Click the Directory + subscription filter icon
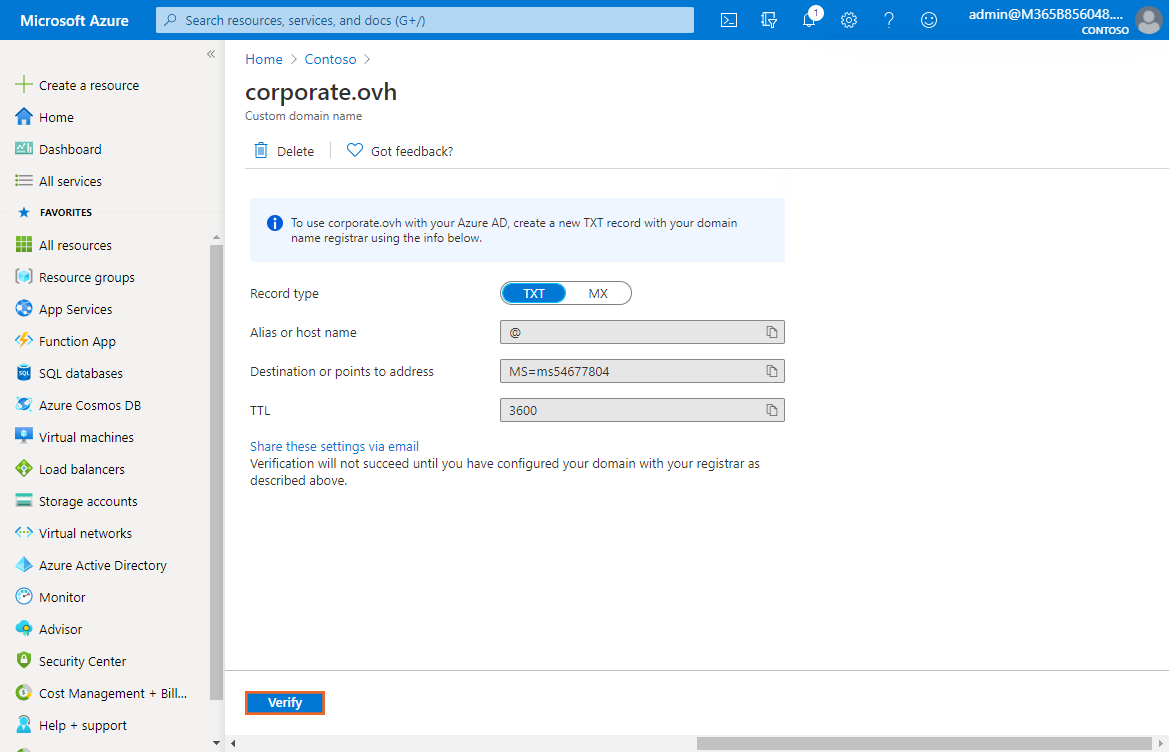 [769, 20]
